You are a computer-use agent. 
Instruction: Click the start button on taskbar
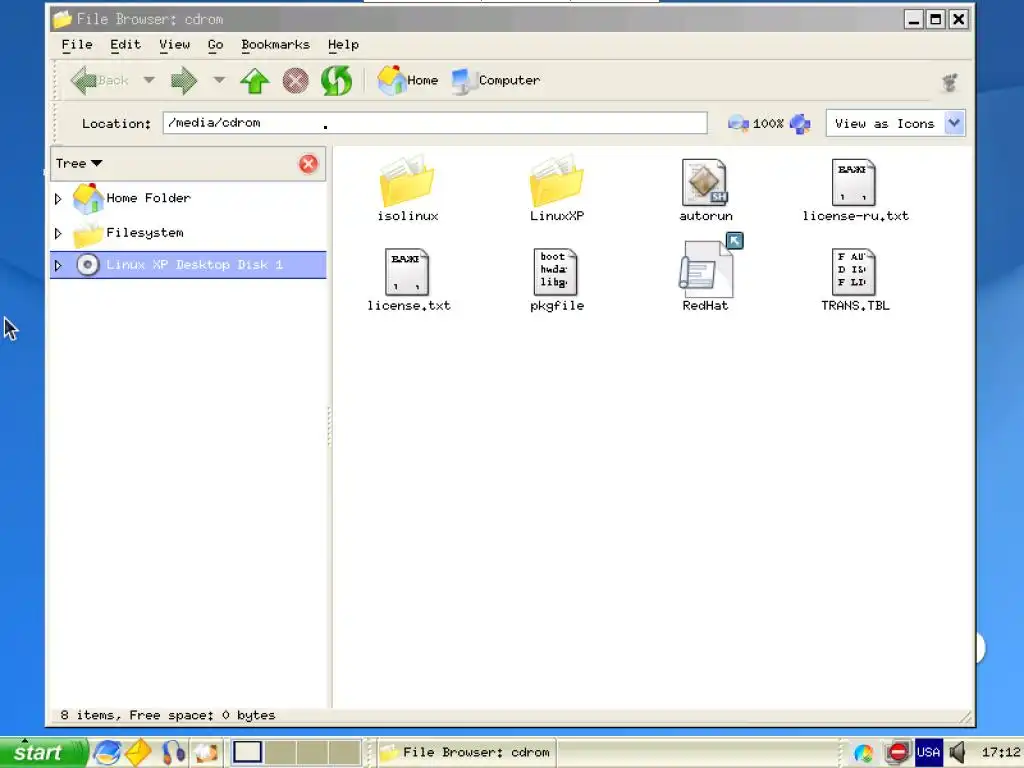43,752
